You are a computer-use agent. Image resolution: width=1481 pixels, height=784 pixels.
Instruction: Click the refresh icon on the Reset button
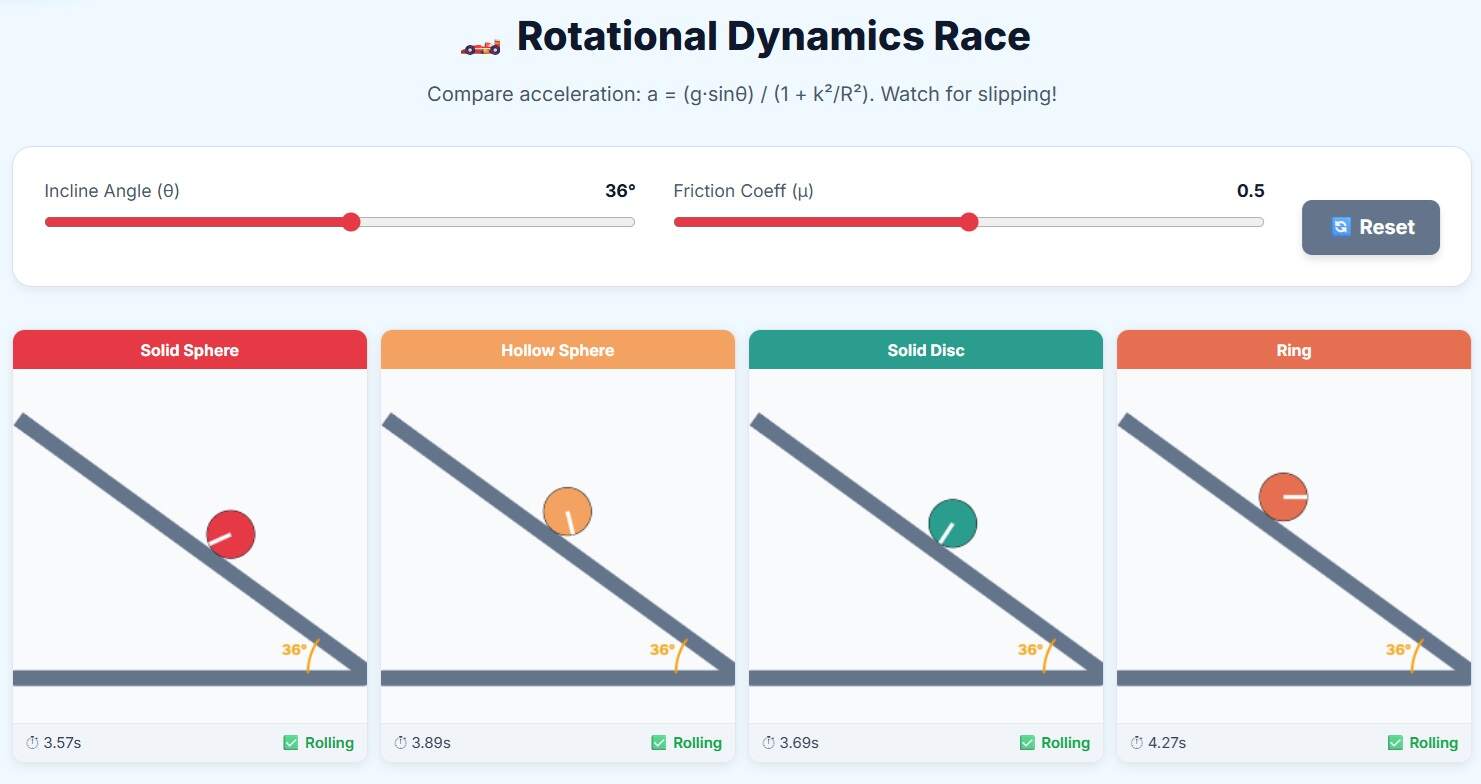1341,227
